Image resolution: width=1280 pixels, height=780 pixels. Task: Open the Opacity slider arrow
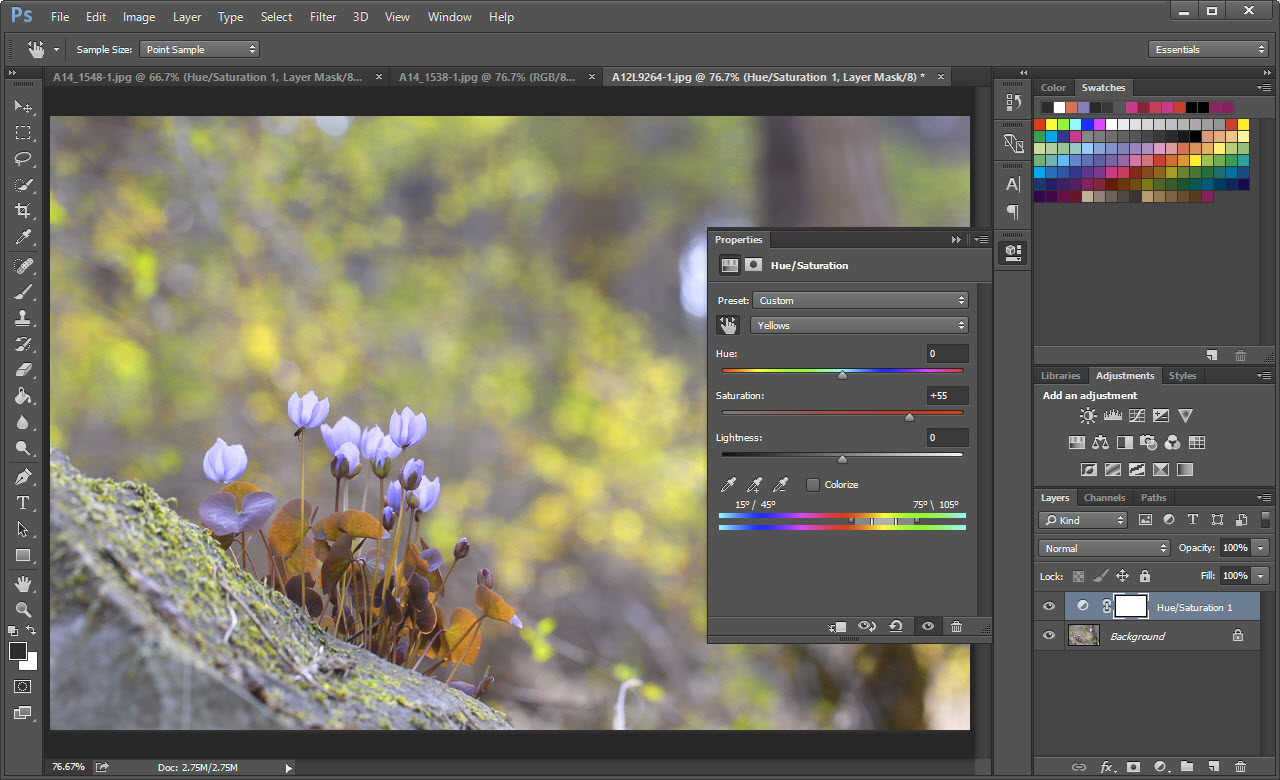tap(1260, 548)
